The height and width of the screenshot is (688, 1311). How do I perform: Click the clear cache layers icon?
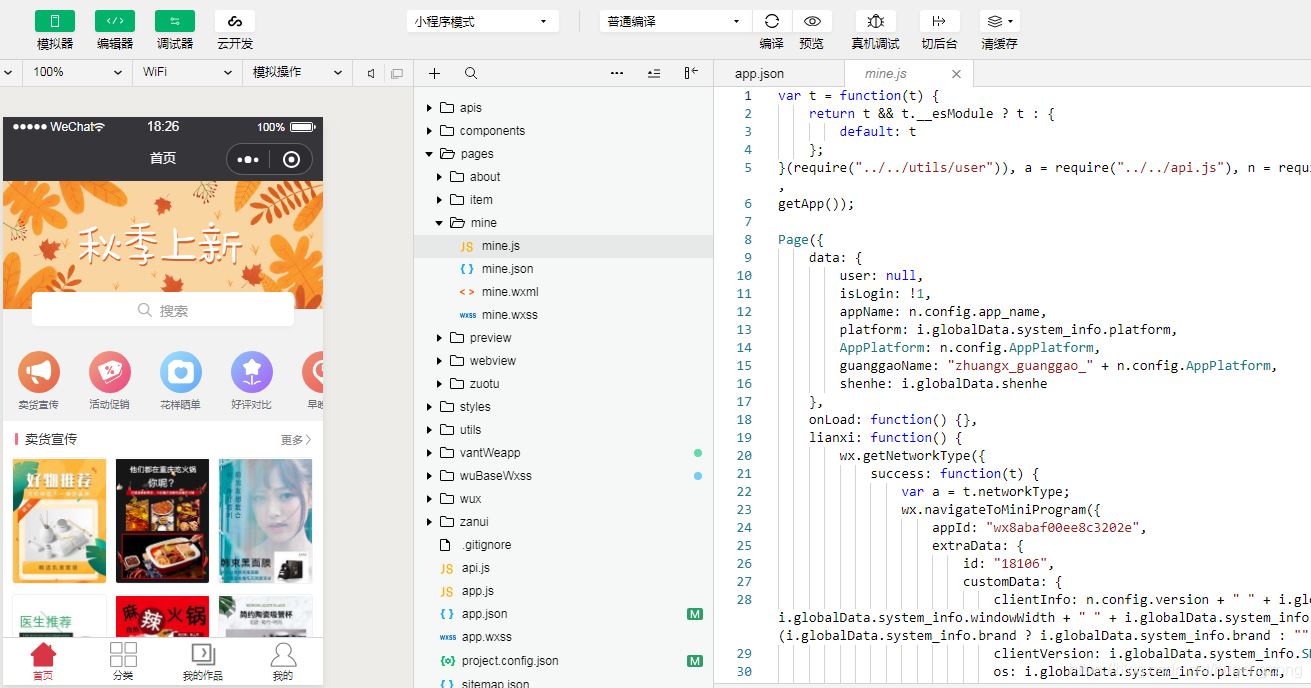click(998, 21)
